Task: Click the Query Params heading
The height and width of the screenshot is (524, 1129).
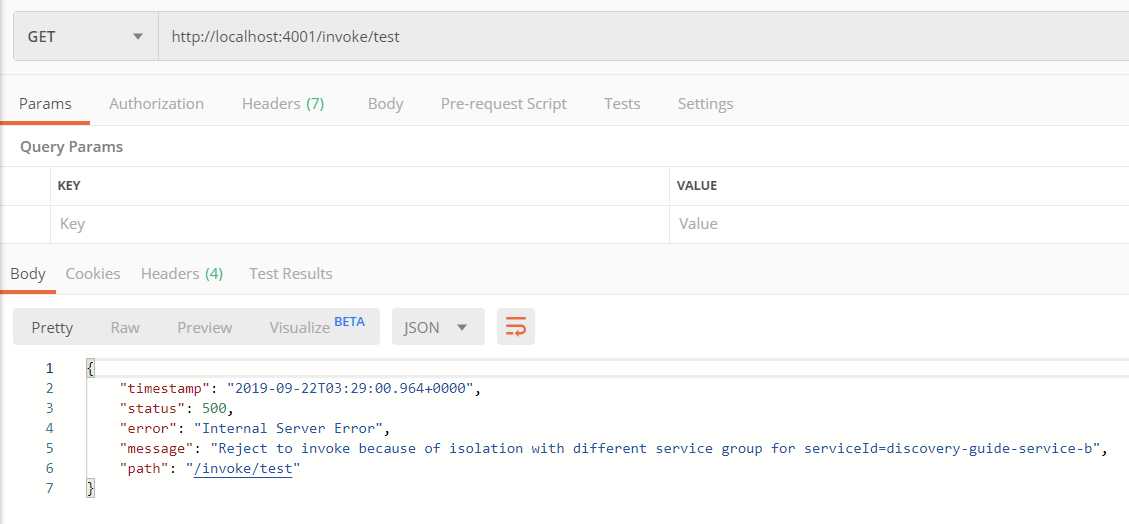Action: point(71,147)
